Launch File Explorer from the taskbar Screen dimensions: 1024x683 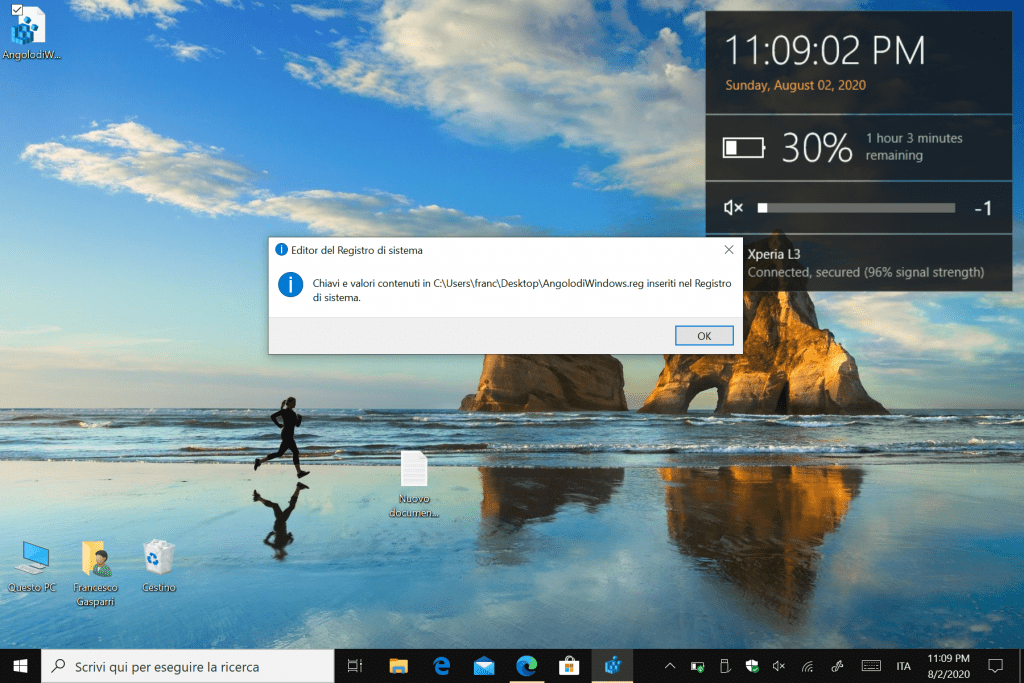[398, 666]
